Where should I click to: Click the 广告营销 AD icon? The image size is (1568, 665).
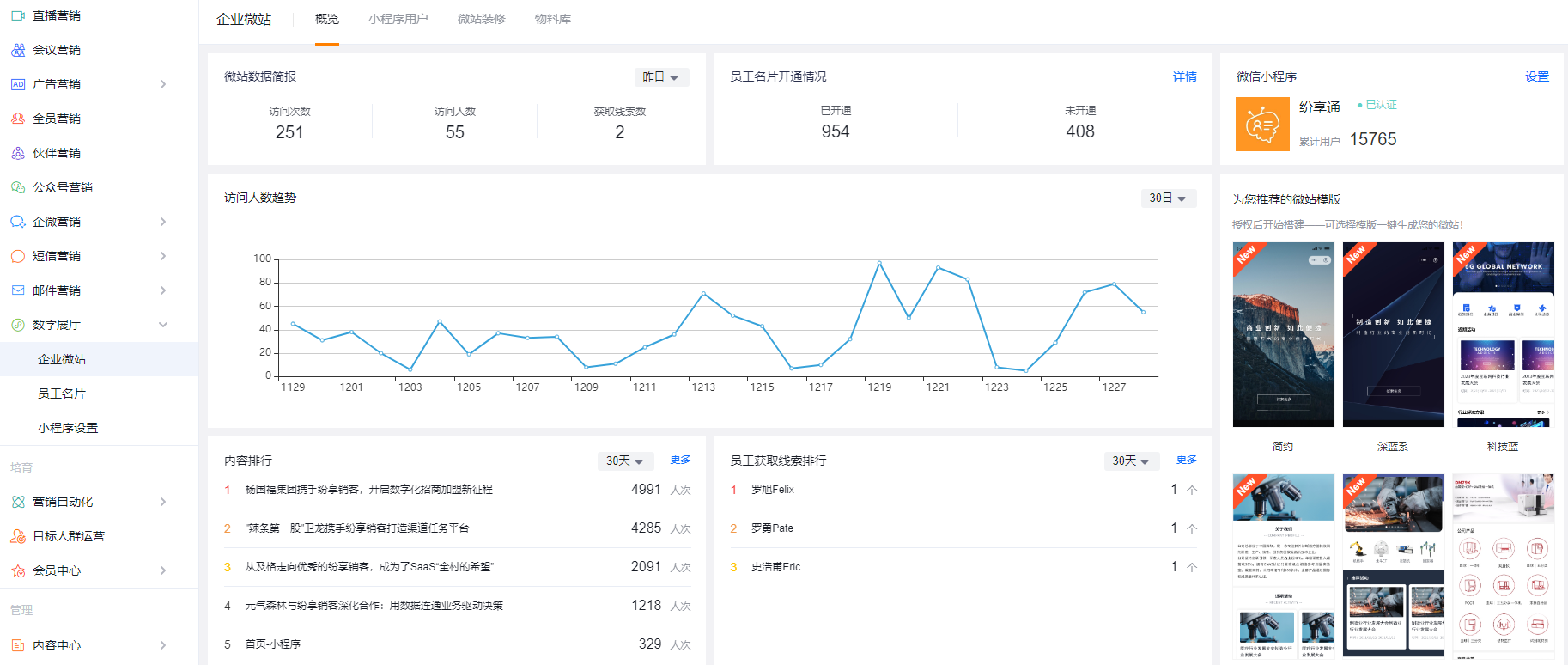(x=18, y=84)
